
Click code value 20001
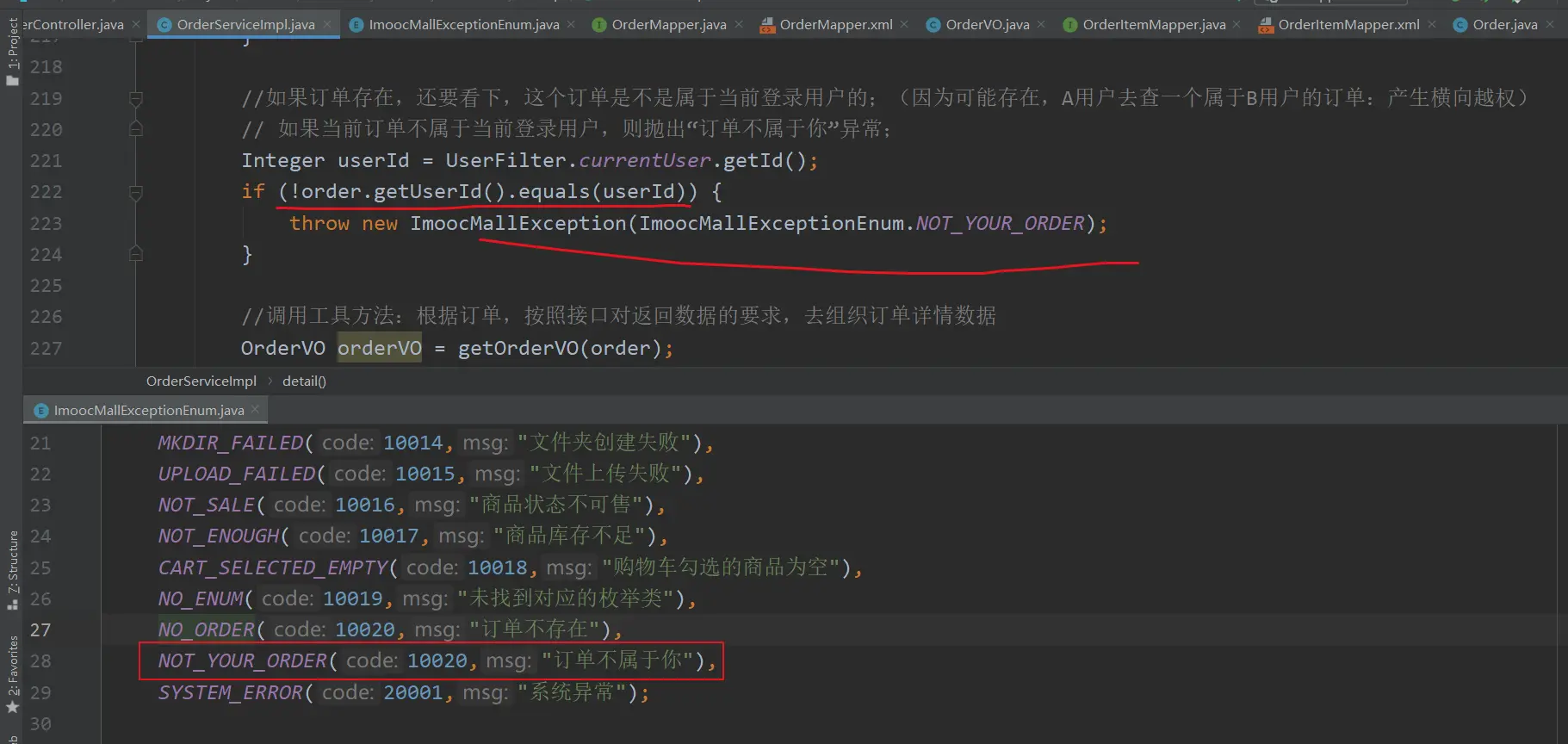point(413,692)
